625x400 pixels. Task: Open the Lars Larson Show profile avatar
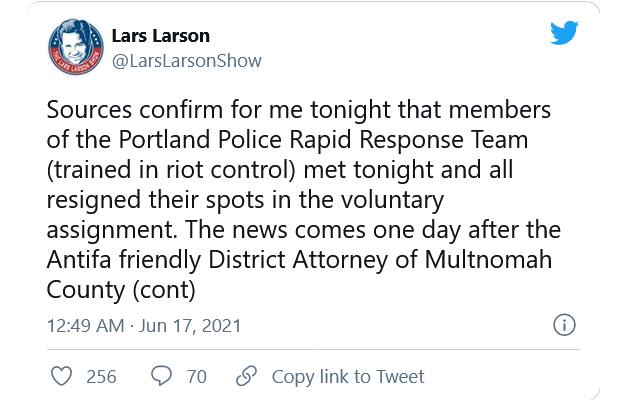[76, 47]
